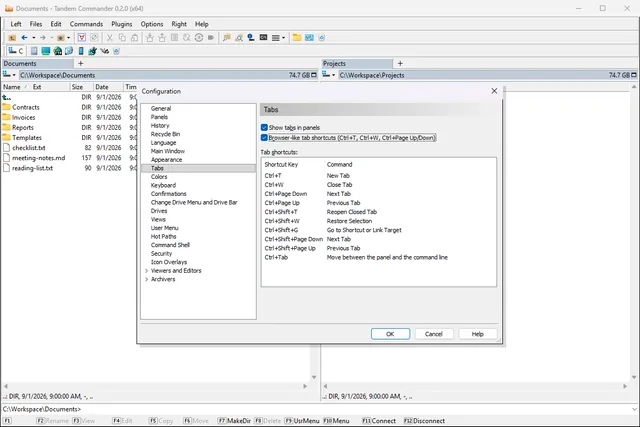Click the Copy to clipboard icon
640x427 pixels.
click(122, 38)
